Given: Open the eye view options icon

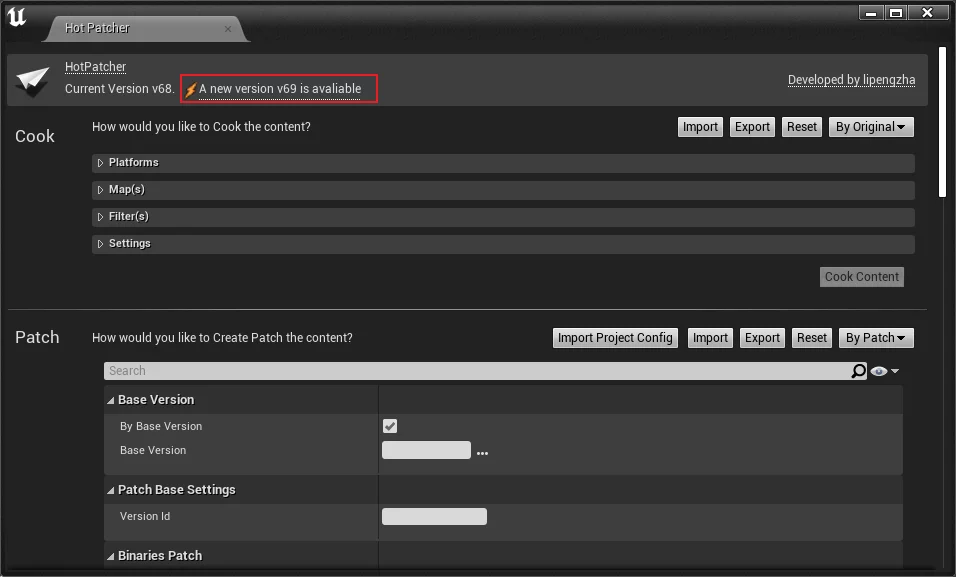Looking at the screenshot, I should point(884,371).
